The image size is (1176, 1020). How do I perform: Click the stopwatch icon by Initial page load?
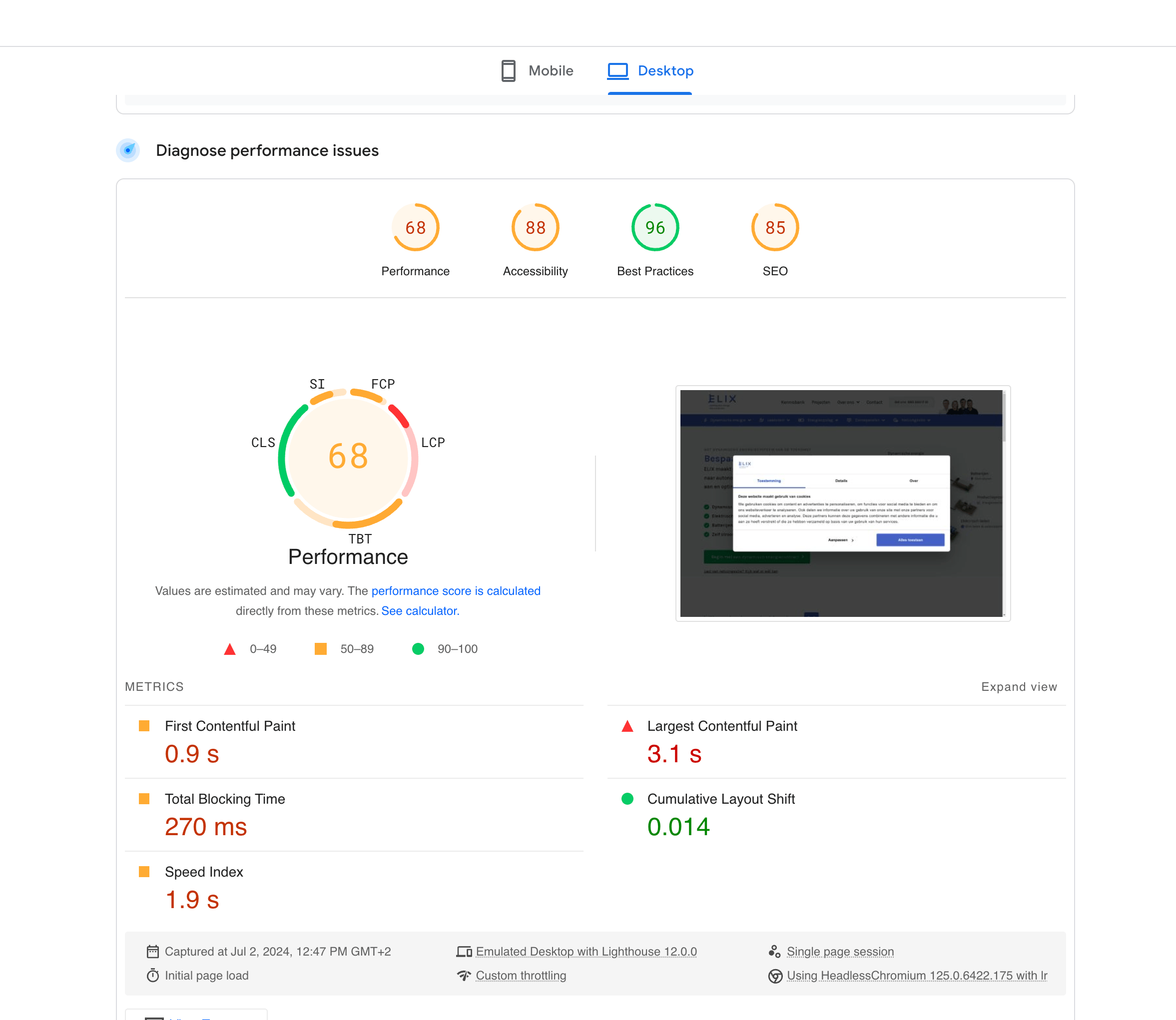coord(152,975)
